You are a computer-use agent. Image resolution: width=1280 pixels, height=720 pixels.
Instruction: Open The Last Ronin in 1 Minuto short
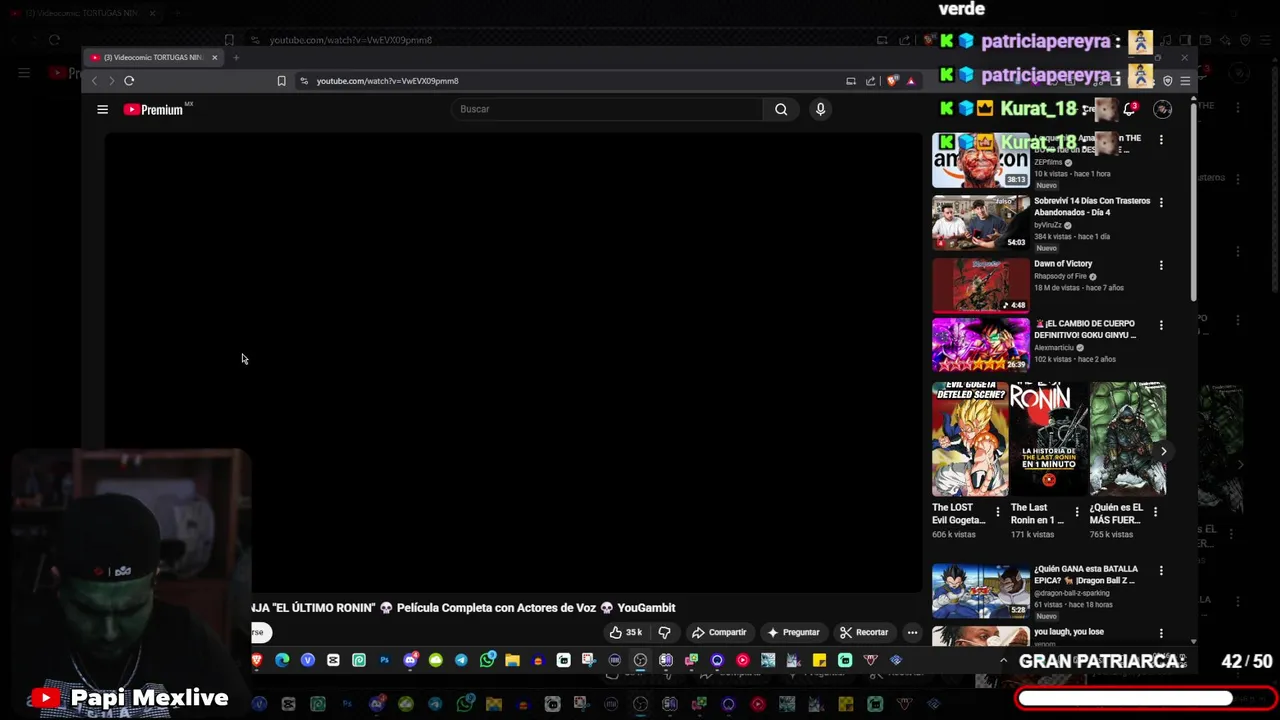[x=1048, y=439]
